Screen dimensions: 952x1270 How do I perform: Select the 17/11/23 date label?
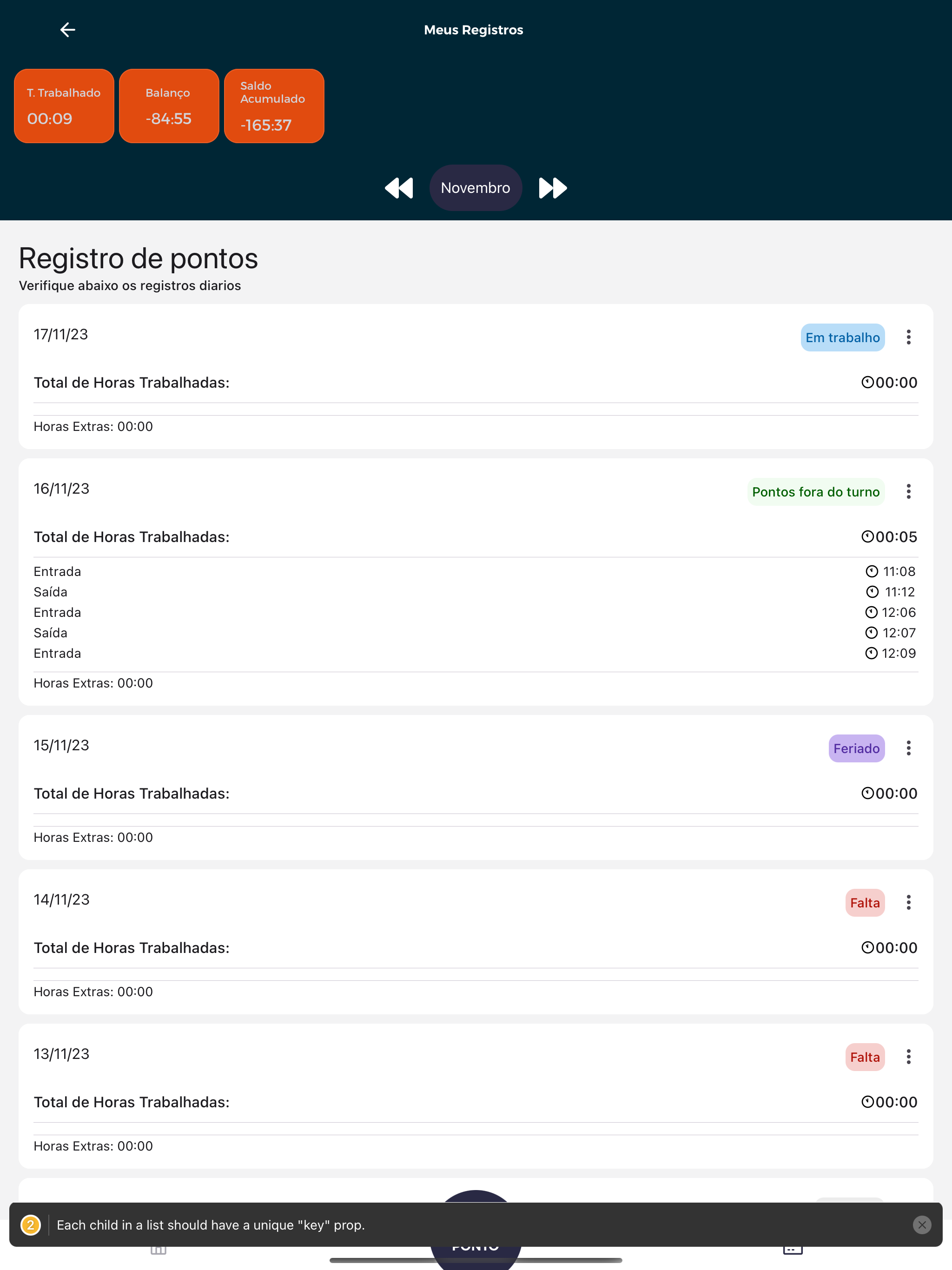61,335
